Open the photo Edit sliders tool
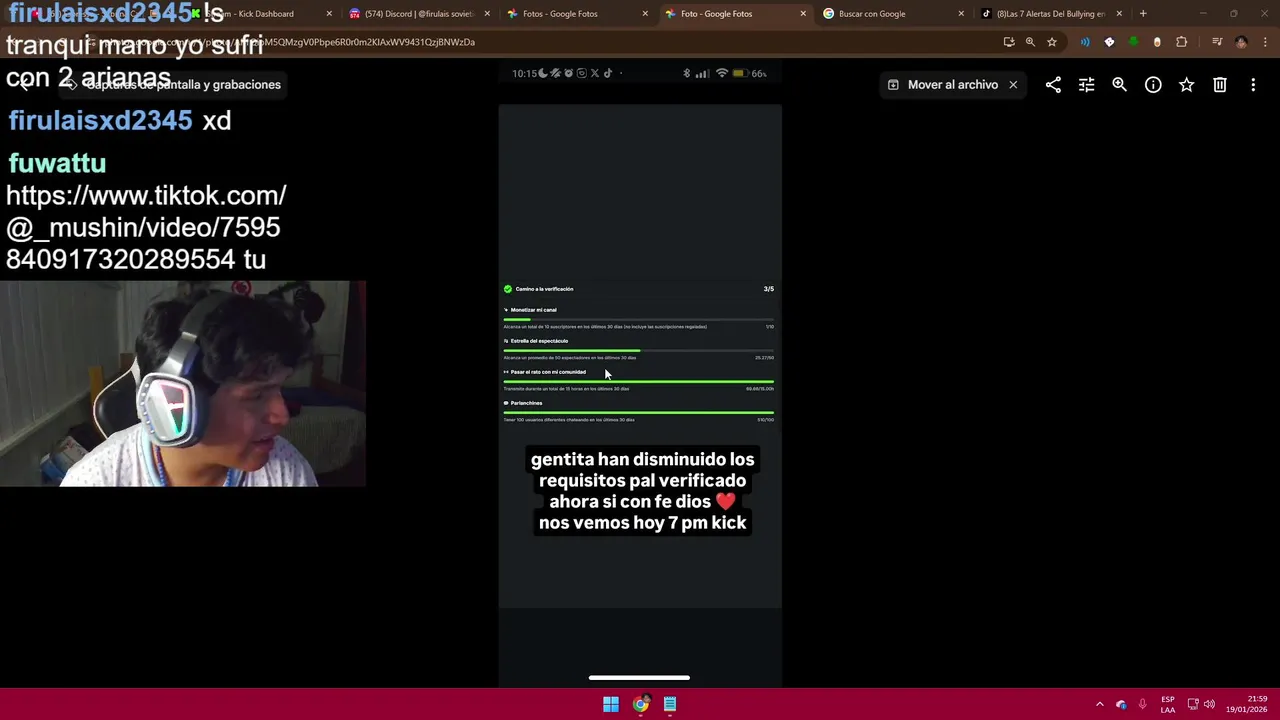1280x720 pixels. point(1086,85)
